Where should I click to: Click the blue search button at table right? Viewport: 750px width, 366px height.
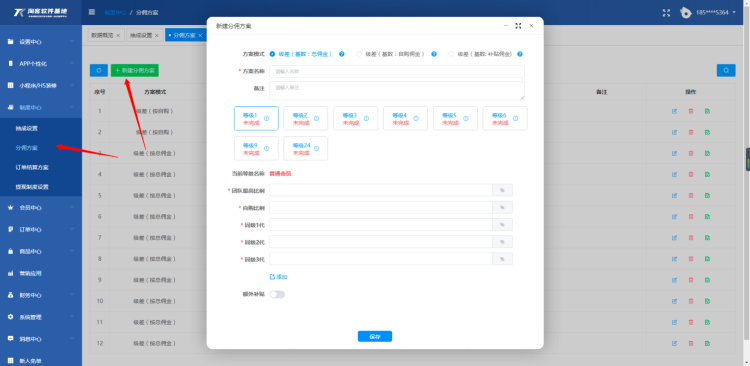tap(726, 70)
